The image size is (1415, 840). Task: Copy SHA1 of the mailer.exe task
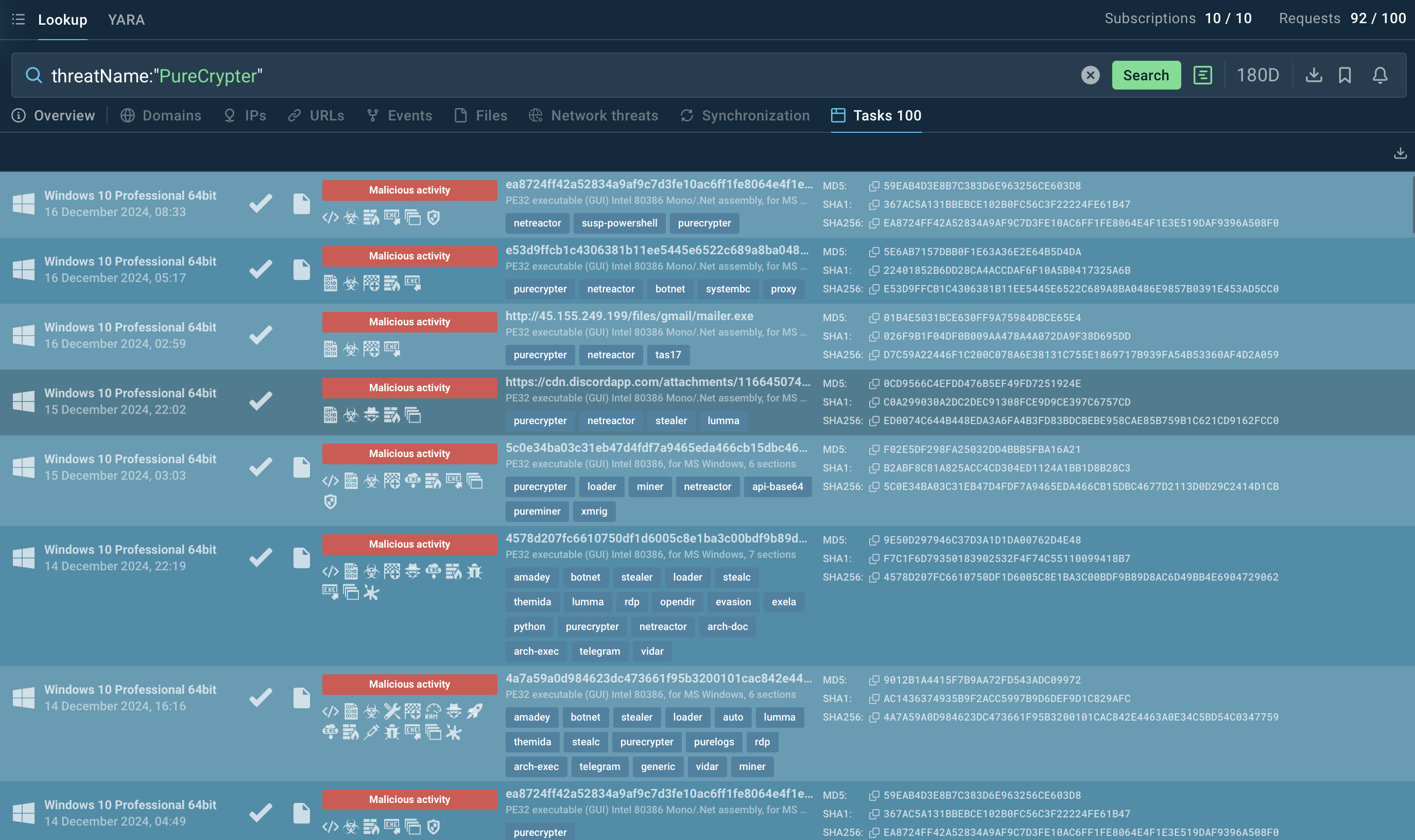point(874,337)
